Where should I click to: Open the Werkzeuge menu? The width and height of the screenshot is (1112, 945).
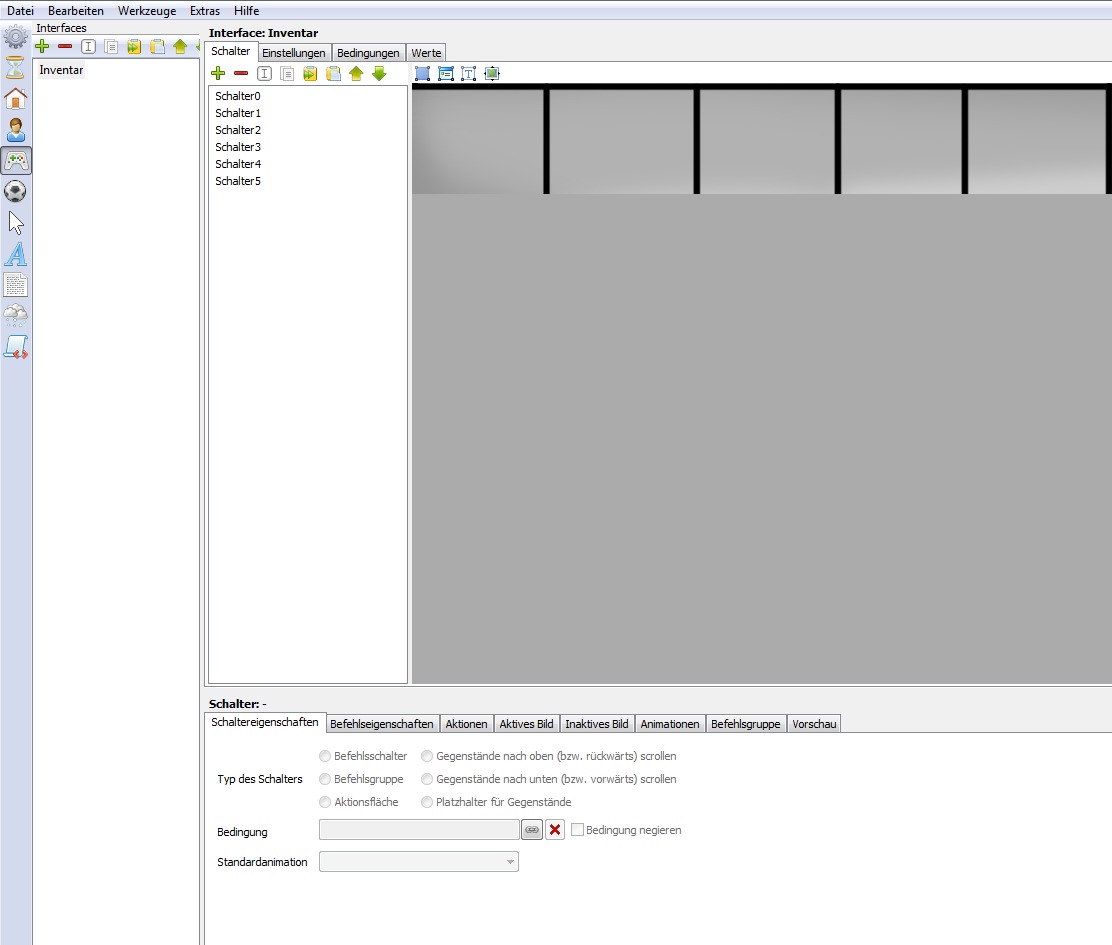[147, 11]
